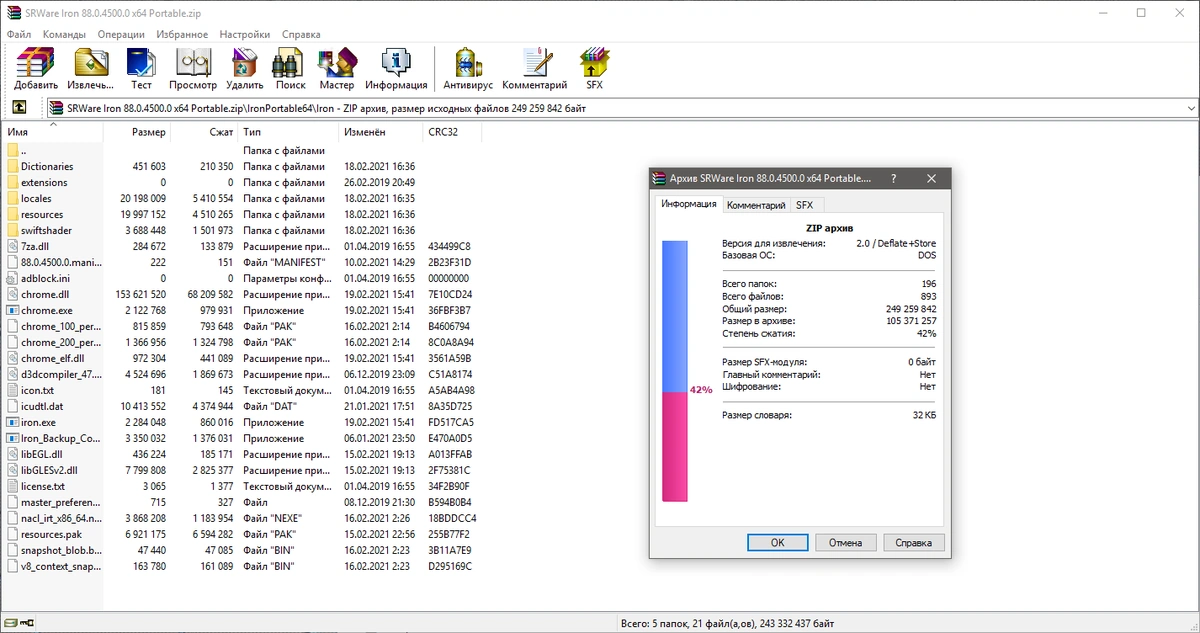Click the SFX toolbar icon
Screen dimensions: 1200x633
(x=595, y=62)
